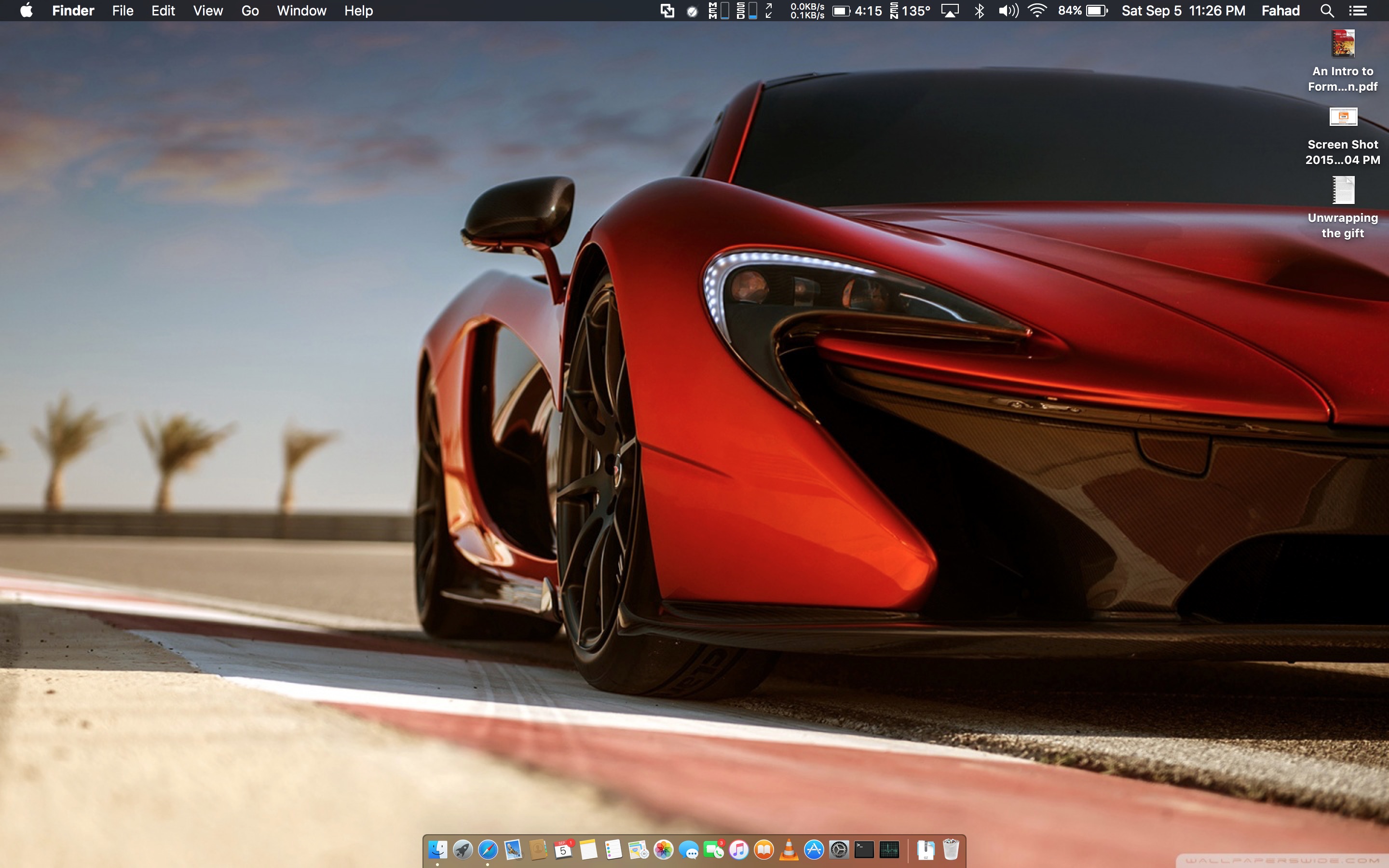The image size is (1389, 868).
Task: Open the Go menu
Action: [250, 10]
